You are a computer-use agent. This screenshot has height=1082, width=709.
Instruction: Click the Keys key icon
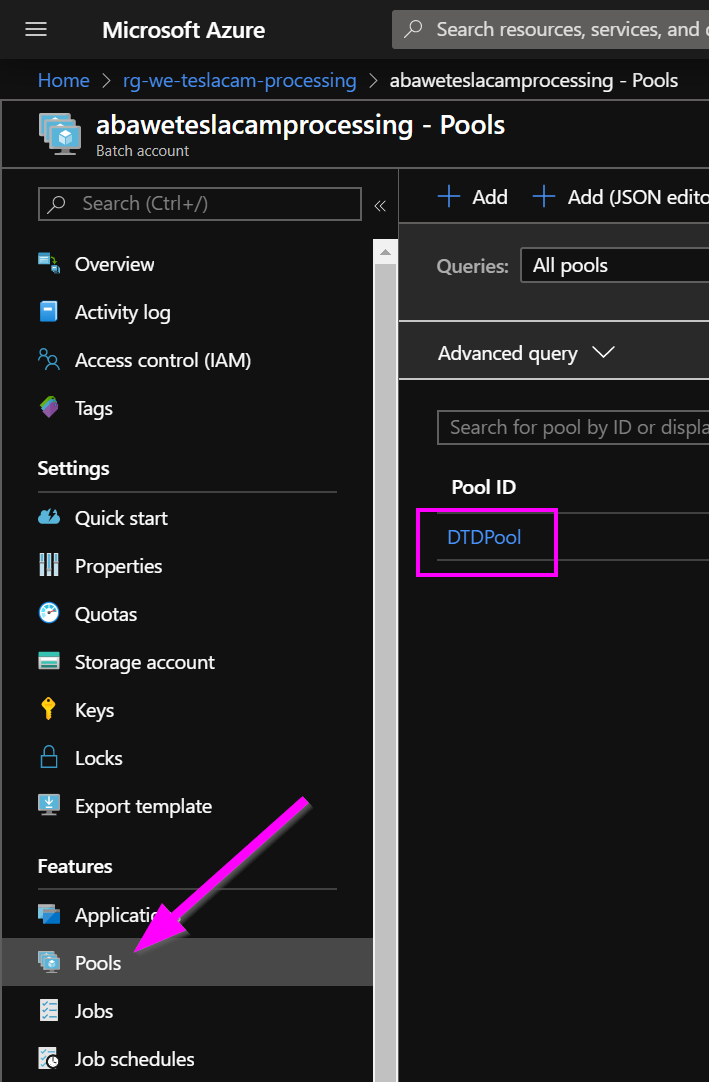pyautogui.click(x=48, y=709)
